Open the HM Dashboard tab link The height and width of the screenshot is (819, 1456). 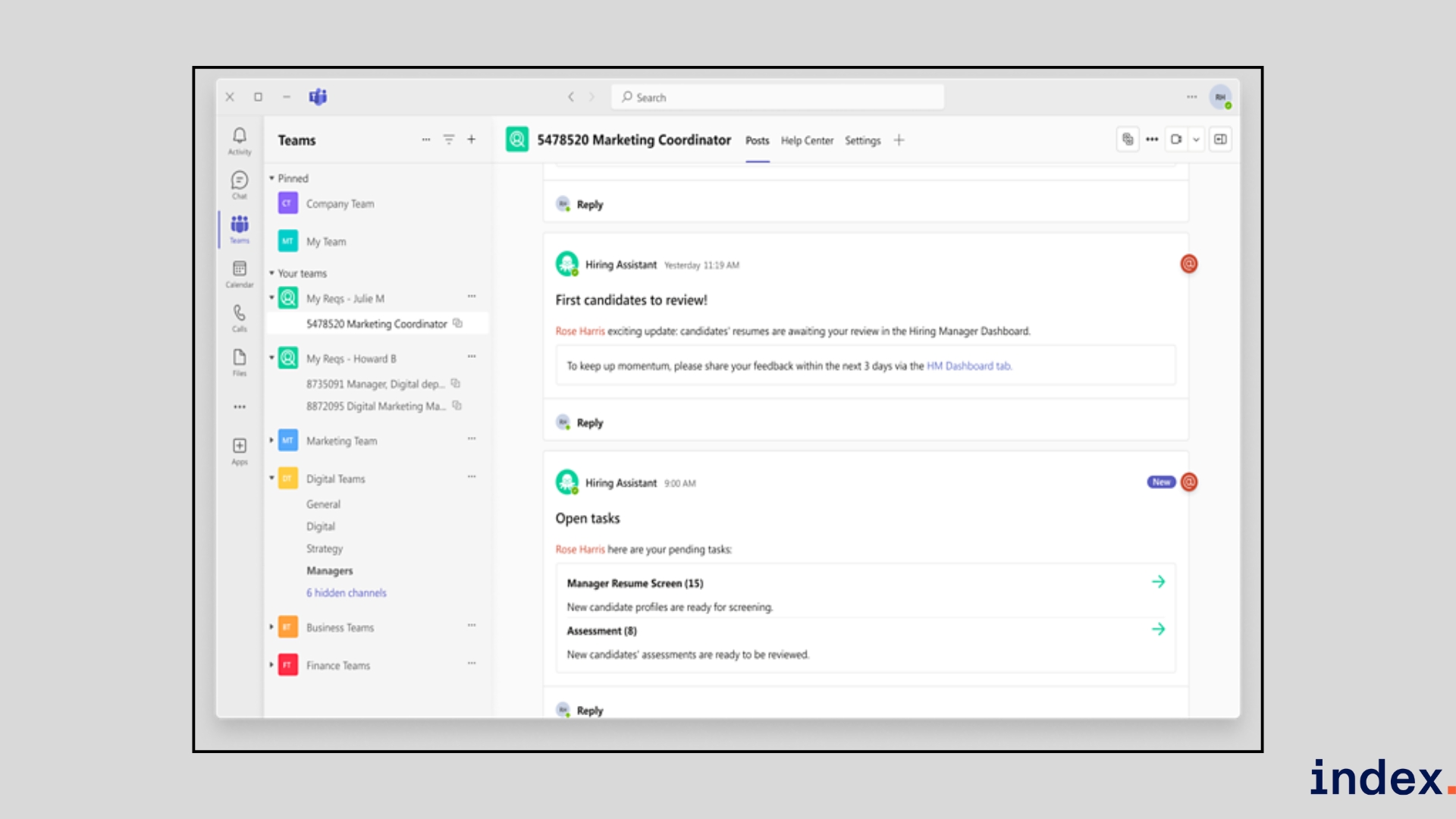tap(968, 366)
